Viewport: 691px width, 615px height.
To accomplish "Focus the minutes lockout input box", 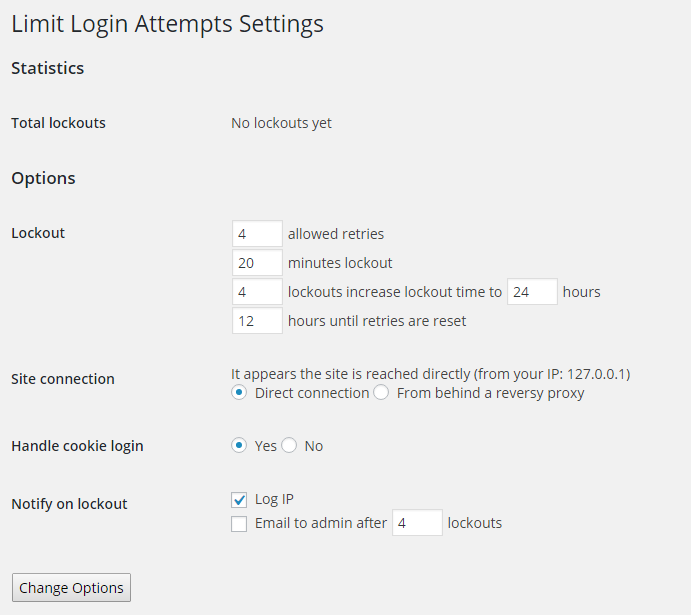I will 257,263.
